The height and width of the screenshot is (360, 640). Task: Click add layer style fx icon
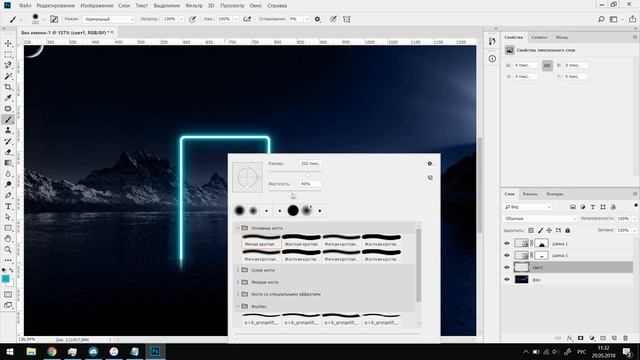tap(569, 338)
